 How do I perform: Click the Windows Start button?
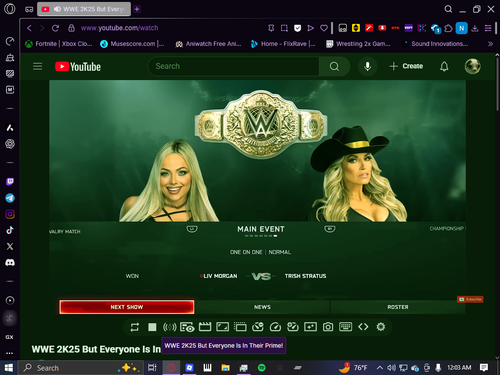pyautogui.click(x=9, y=368)
